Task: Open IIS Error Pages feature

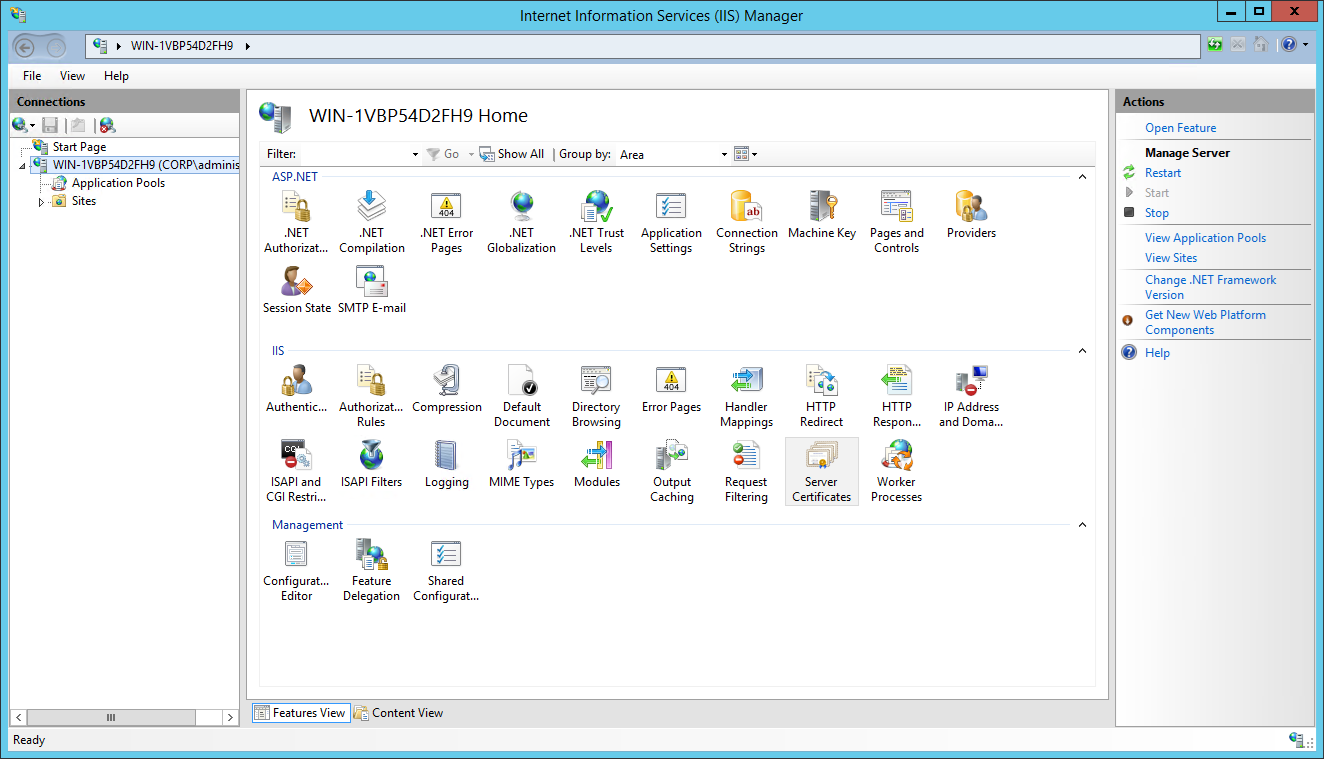Action: pyautogui.click(x=671, y=389)
